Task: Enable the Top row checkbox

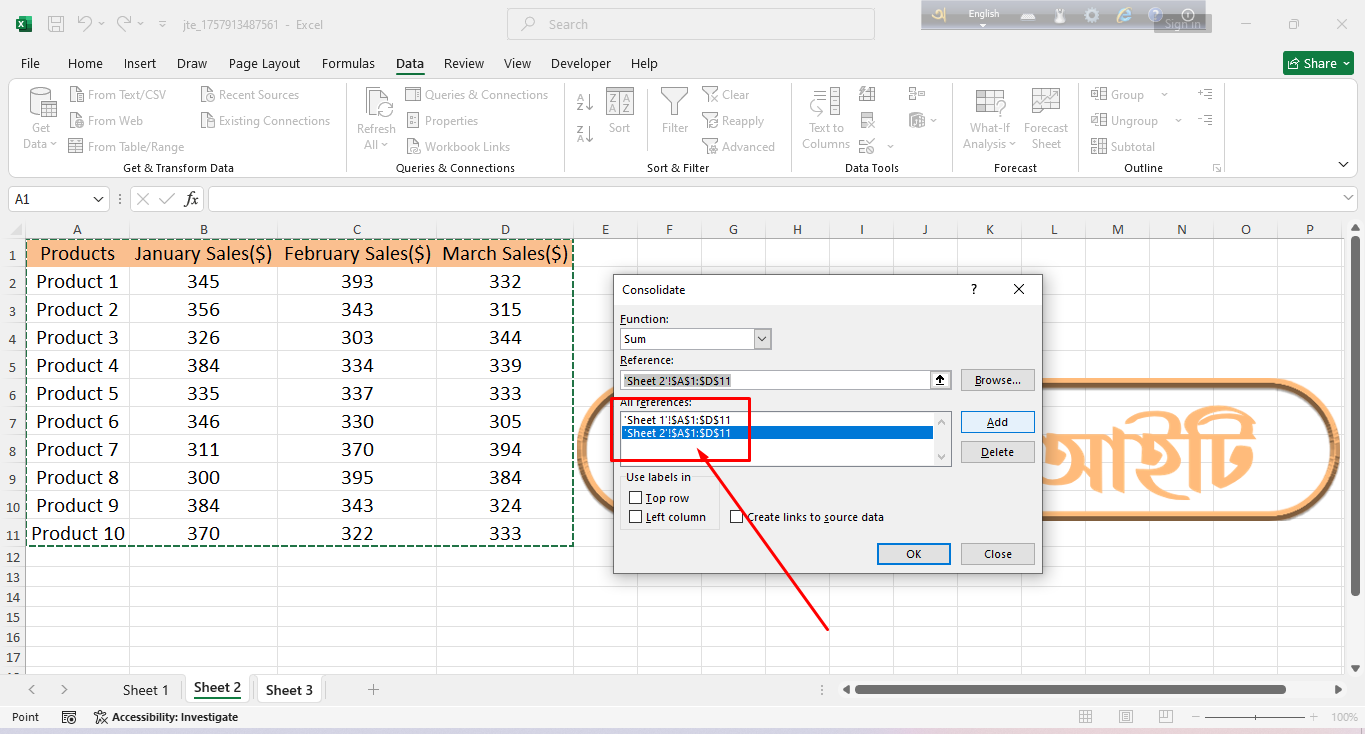Action: click(635, 498)
